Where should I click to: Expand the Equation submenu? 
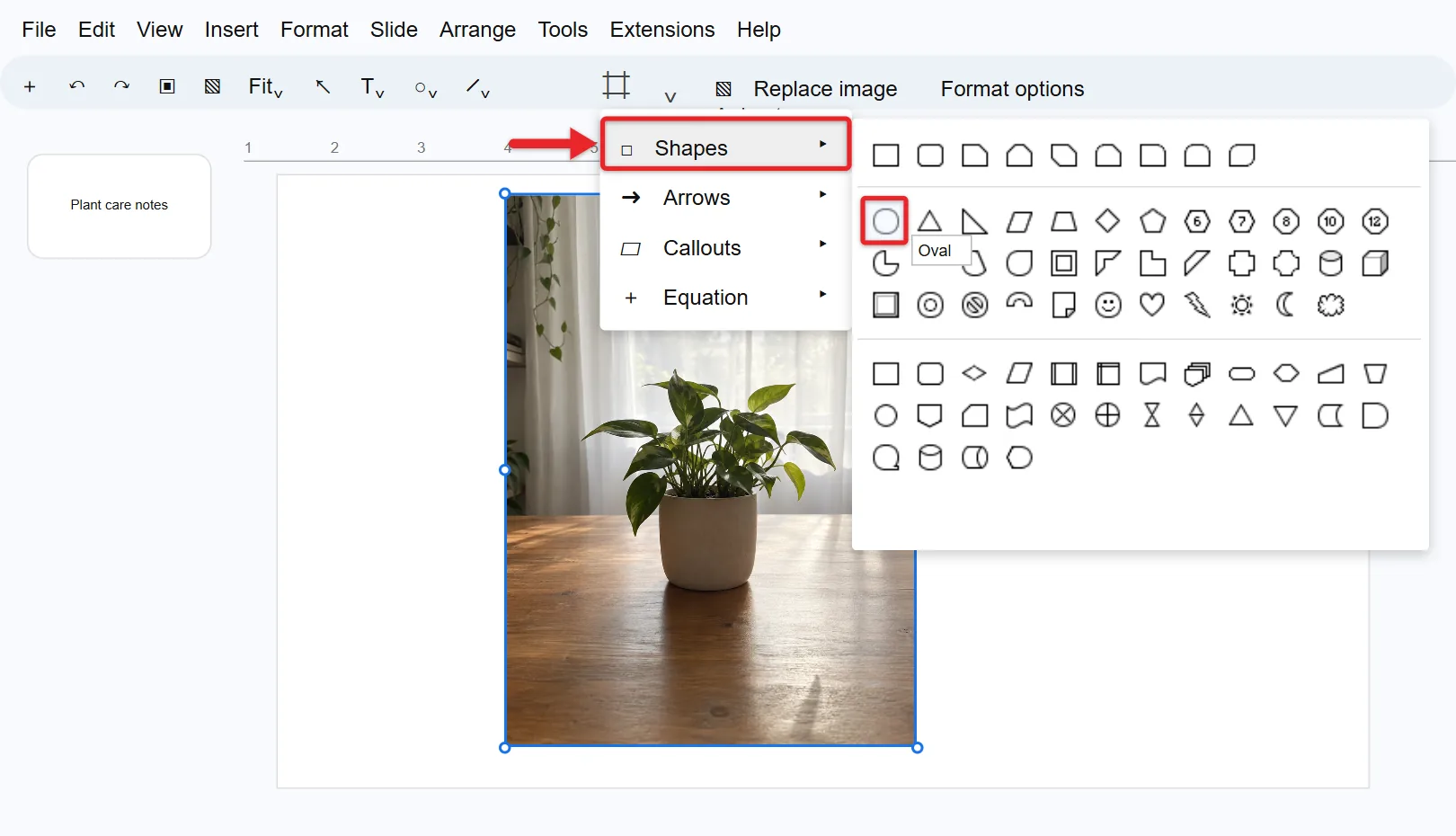point(725,298)
